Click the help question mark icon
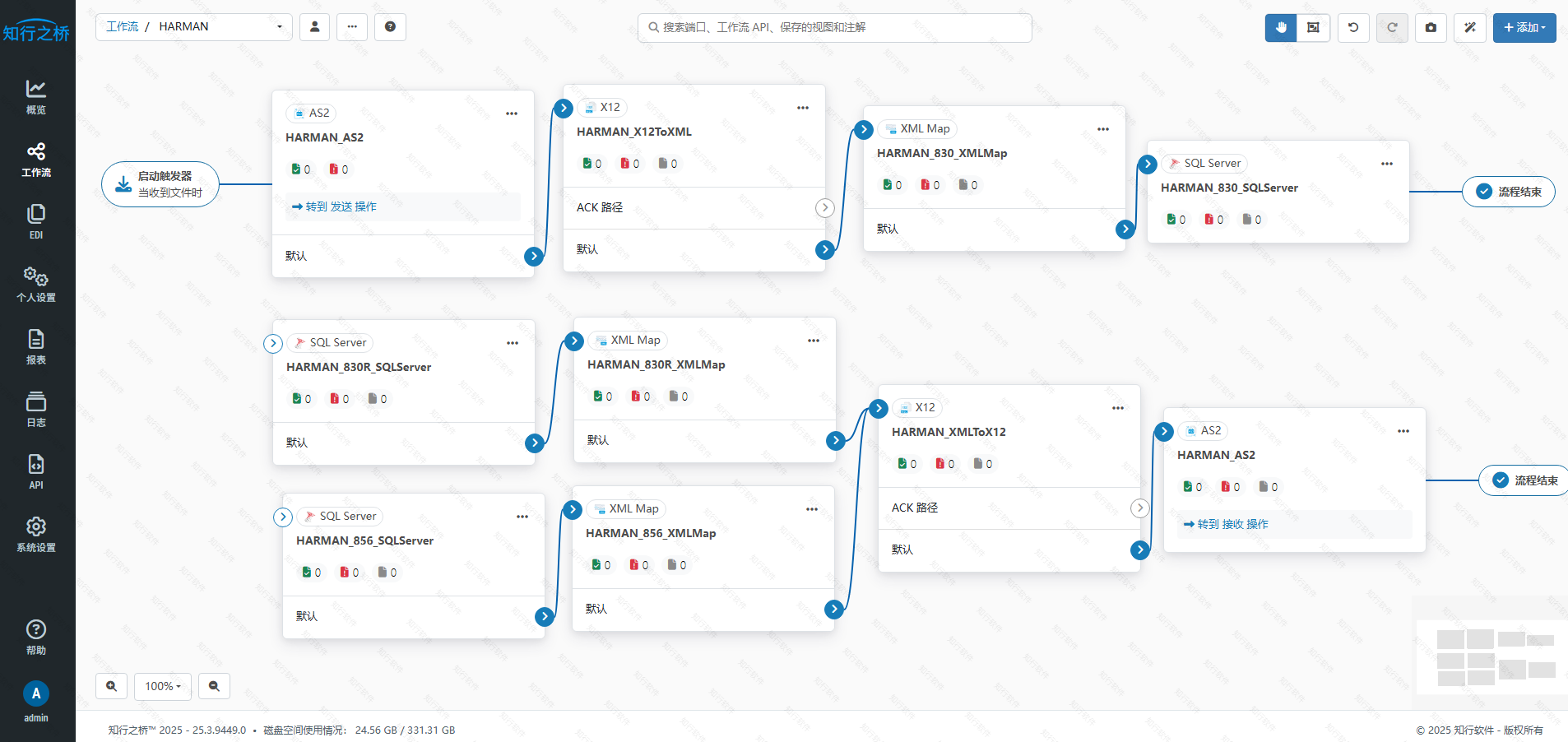Viewport: 1568px width, 742px height. click(390, 26)
